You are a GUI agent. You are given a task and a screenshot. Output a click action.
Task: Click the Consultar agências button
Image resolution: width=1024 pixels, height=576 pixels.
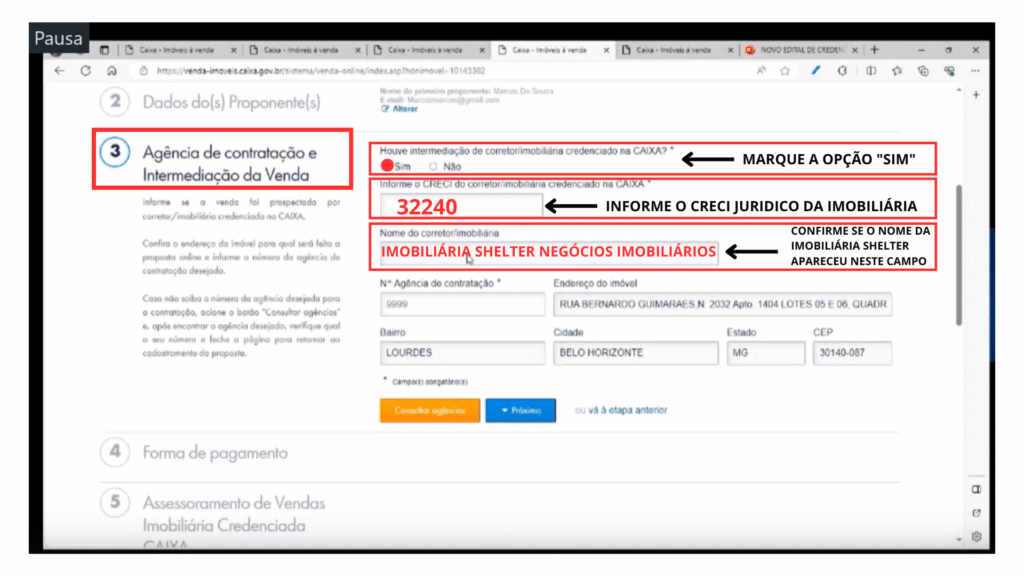[430, 410]
